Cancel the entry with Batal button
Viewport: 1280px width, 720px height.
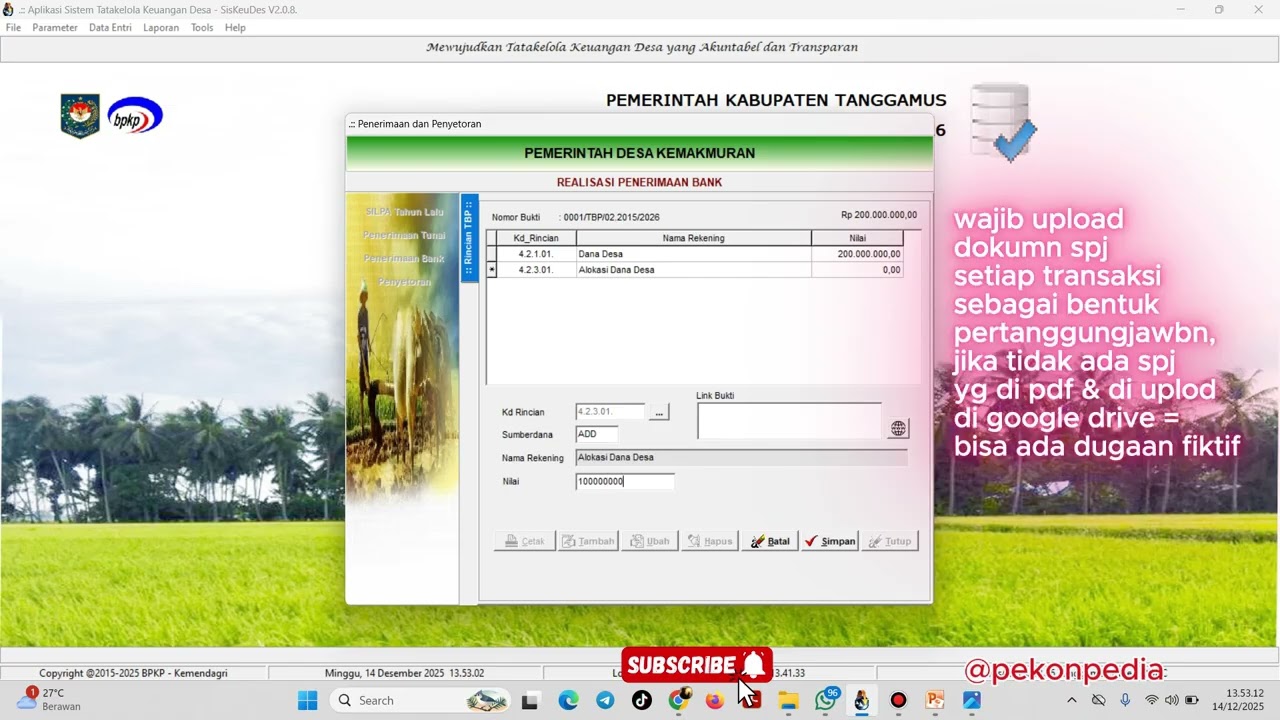(770, 541)
